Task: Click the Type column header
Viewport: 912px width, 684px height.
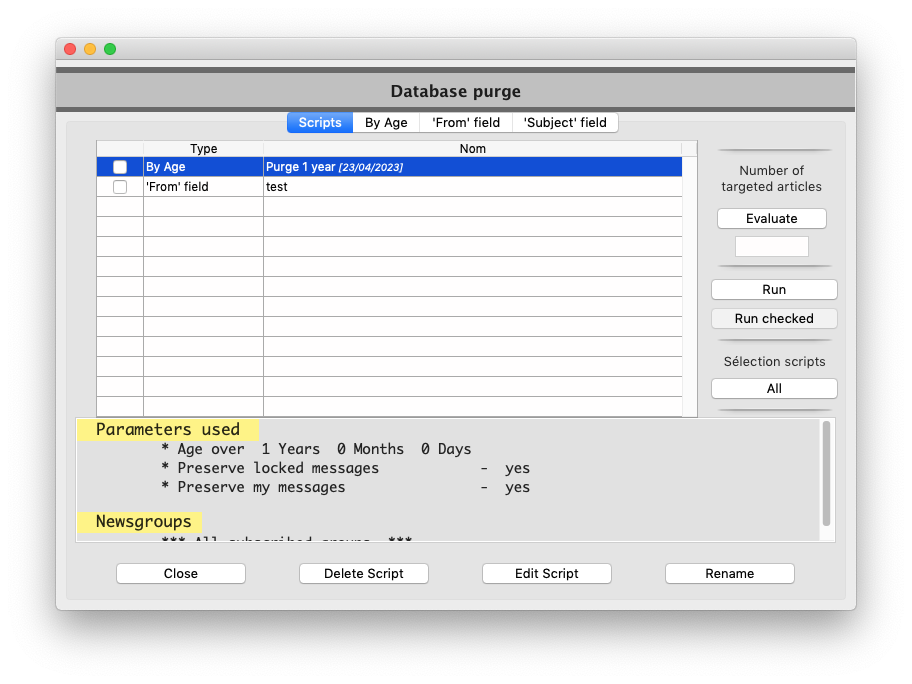Action: (204, 149)
